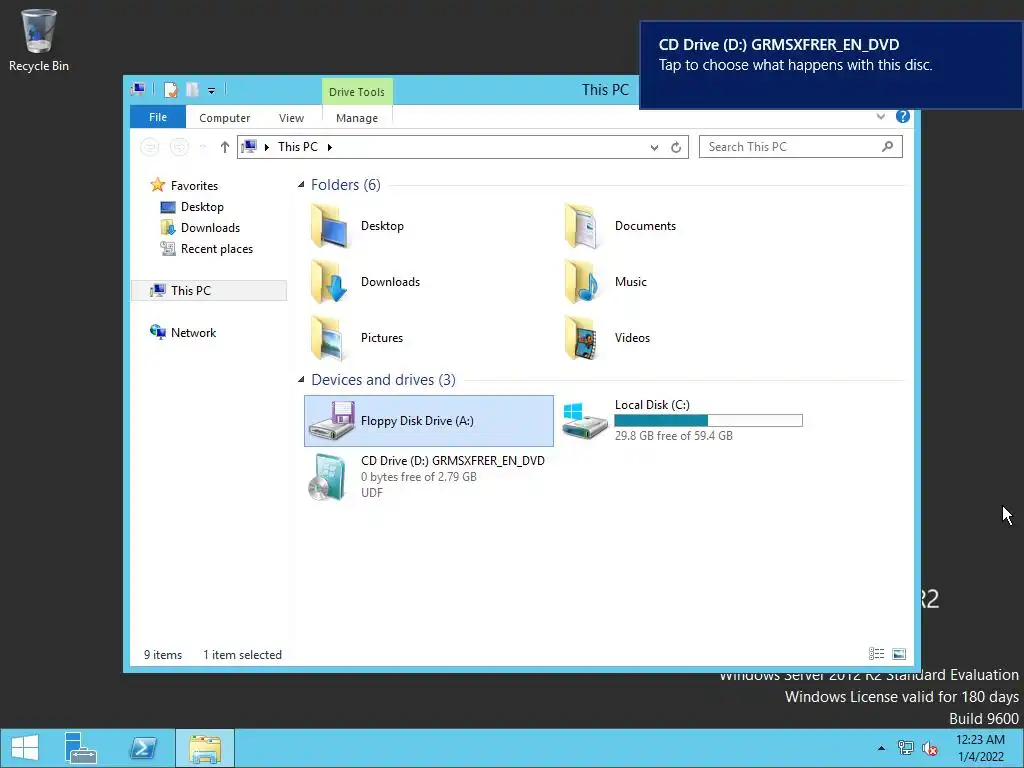This screenshot has height=768, width=1024.
Task: Go up one level with up arrow
Action: point(225,147)
